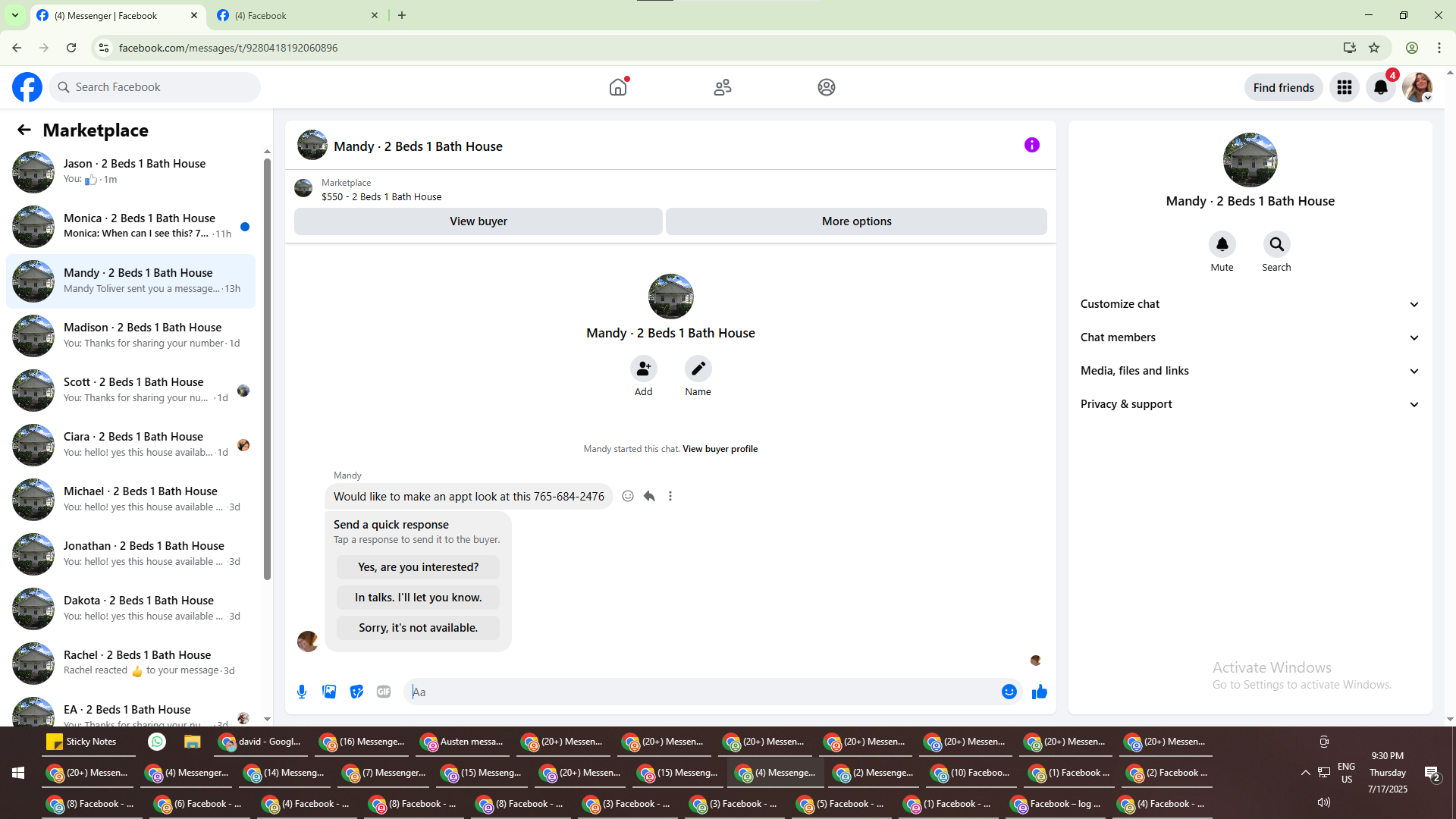Click the browser address bar URL
Viewport: 1456px width, 819px height.
228,48
